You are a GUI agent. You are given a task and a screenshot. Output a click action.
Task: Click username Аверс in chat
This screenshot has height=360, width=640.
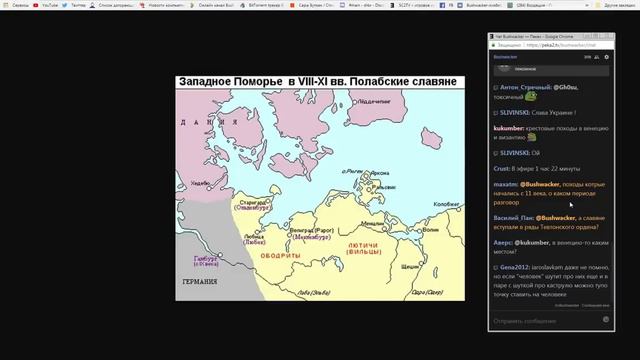[x=502, y=243]
